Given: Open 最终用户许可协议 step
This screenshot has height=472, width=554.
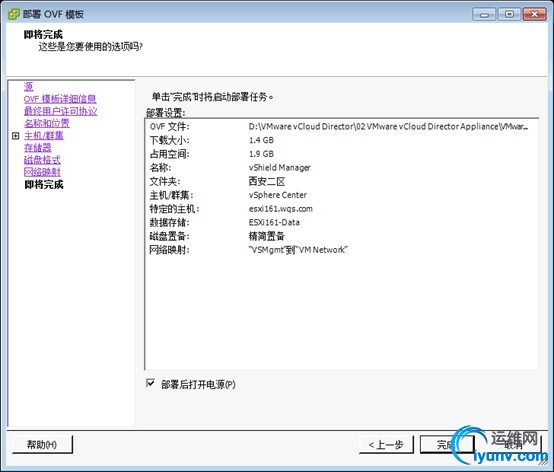Looking at the screenshot, I should click(60, 111).
